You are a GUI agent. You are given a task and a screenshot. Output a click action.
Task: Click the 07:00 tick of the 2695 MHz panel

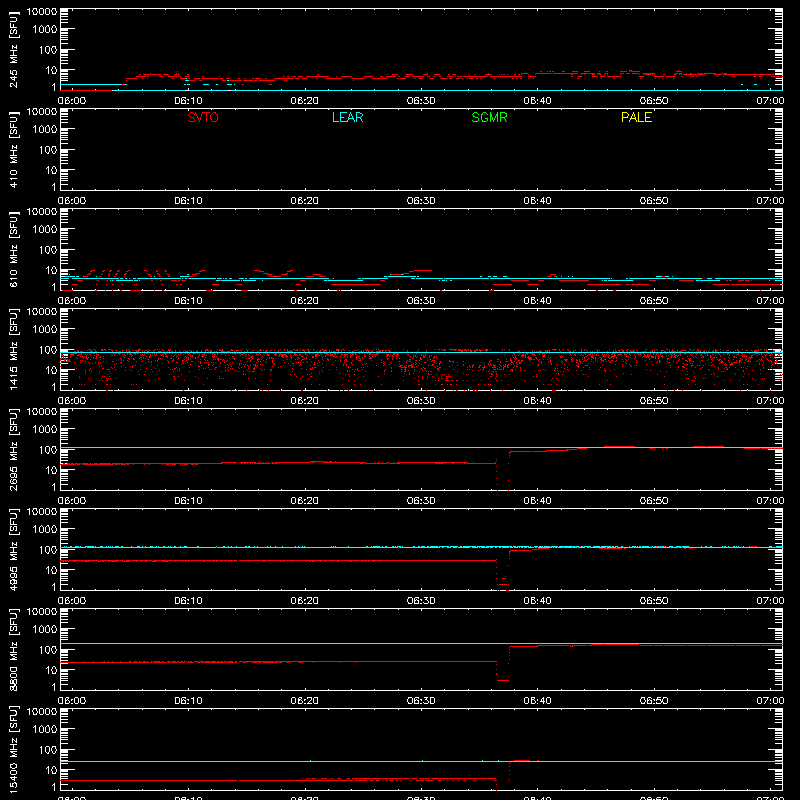(x=770, y=501)
